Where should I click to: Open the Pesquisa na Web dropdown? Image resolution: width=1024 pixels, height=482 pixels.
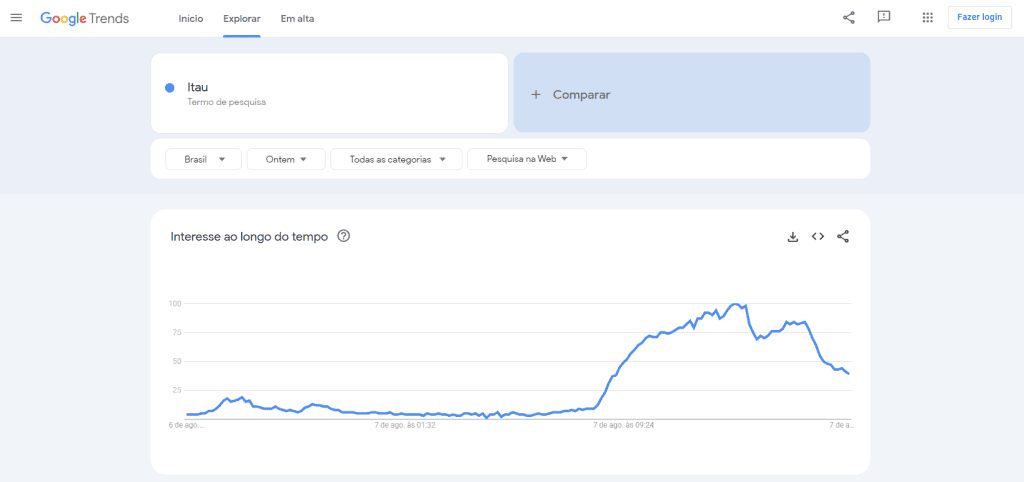coord(526,159)
